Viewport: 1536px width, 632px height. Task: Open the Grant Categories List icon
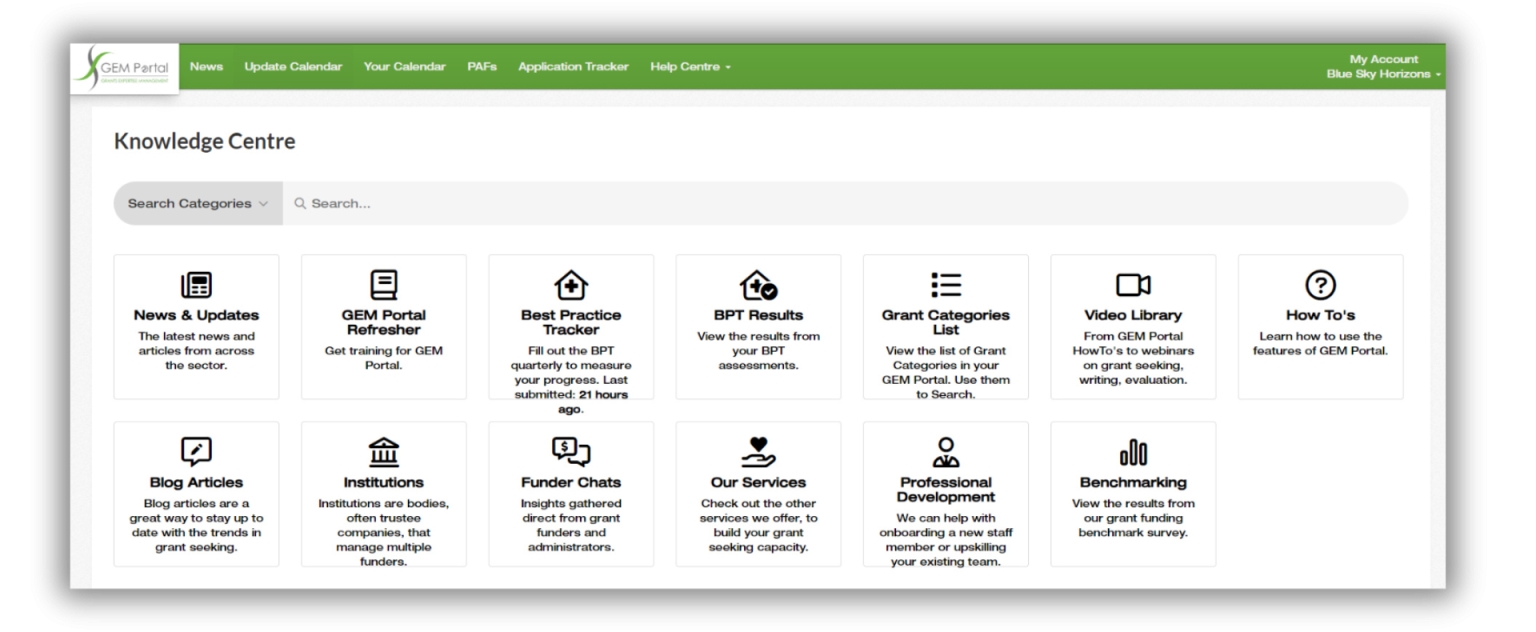(945, 284)
